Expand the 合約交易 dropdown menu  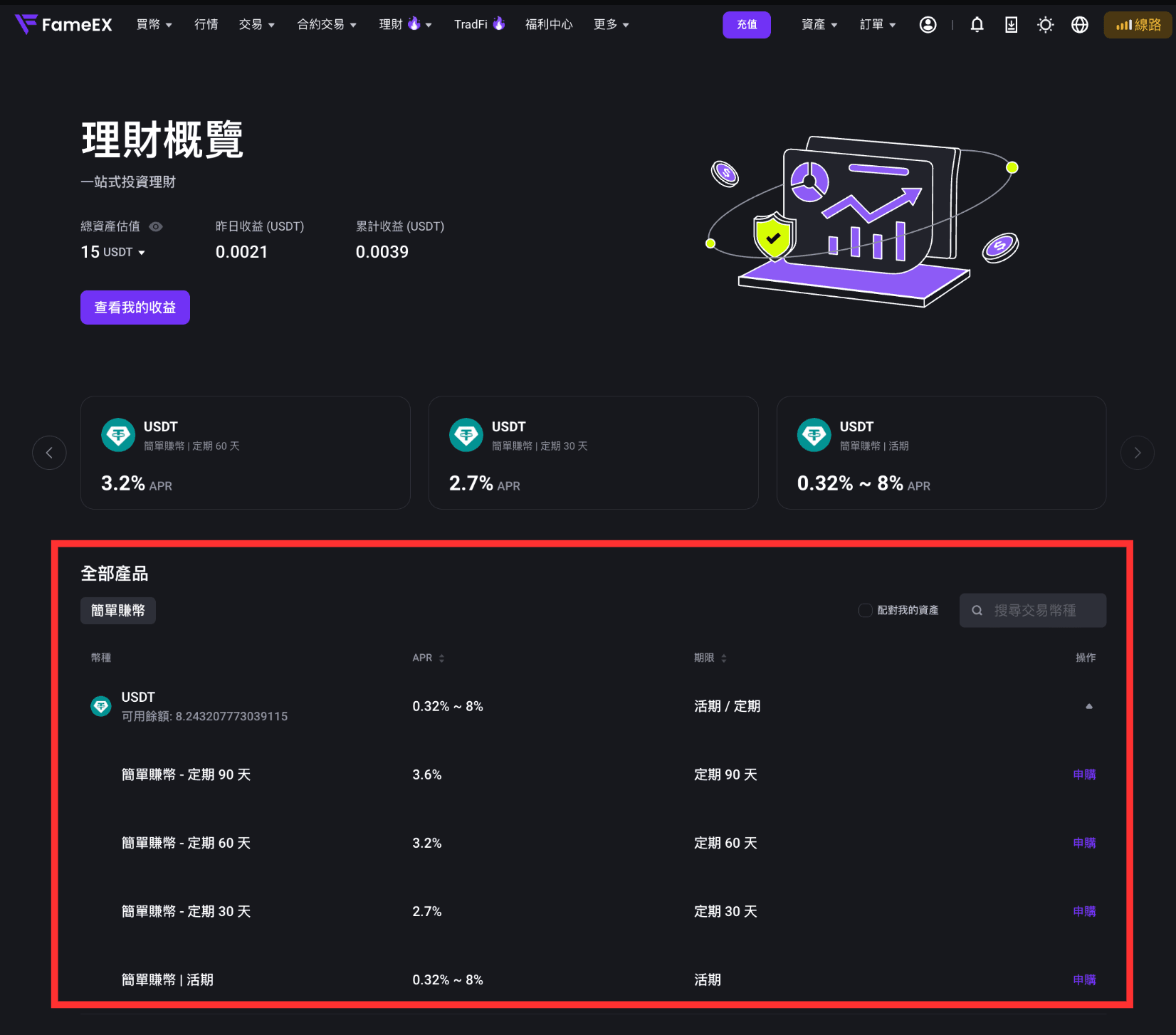click(x=327, y=25)
